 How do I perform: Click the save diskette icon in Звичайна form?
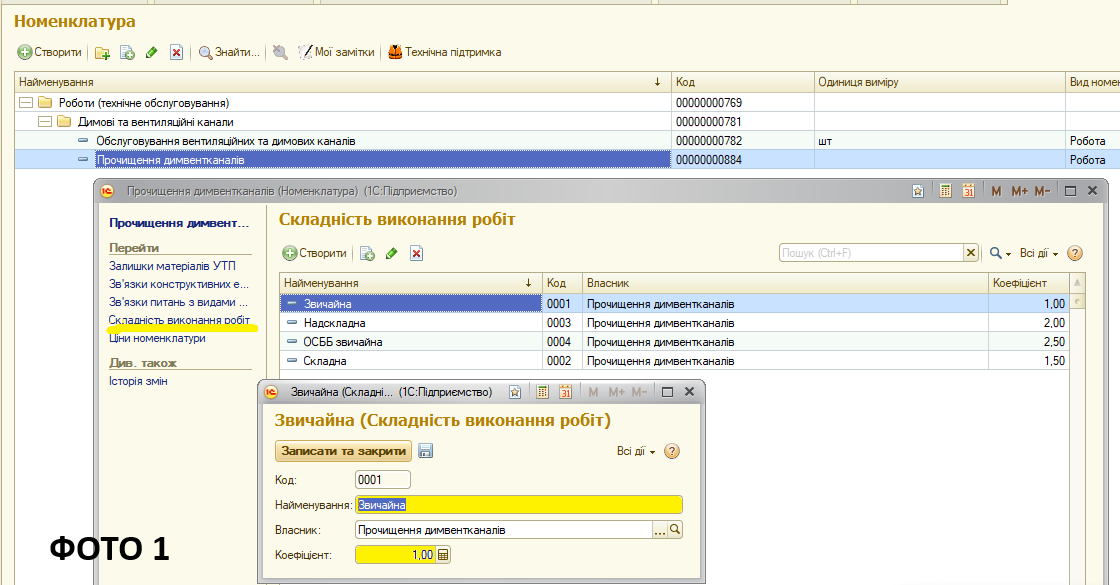425,451
